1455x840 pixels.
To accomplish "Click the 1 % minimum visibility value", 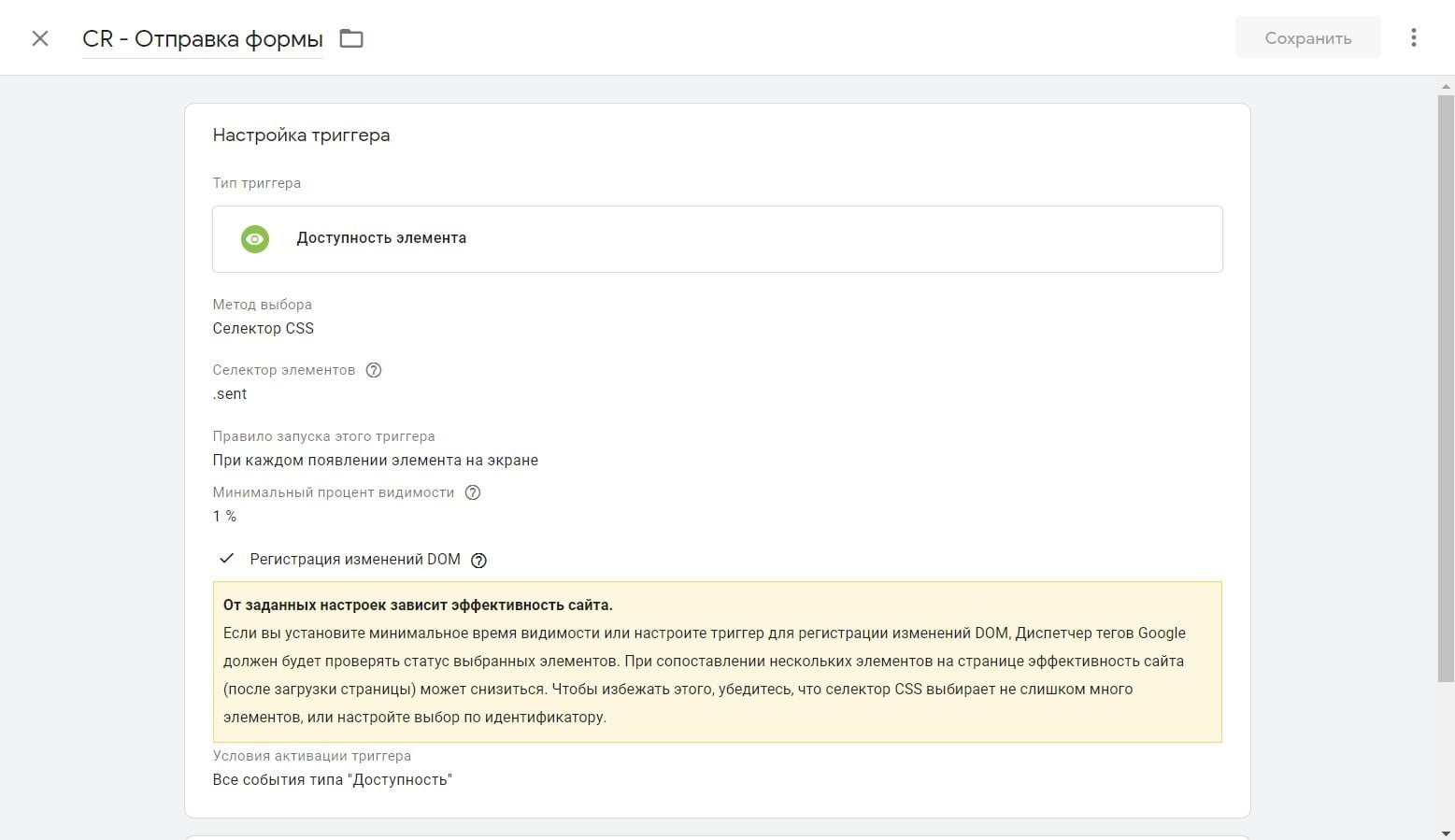I will click(x=224, y=516).
